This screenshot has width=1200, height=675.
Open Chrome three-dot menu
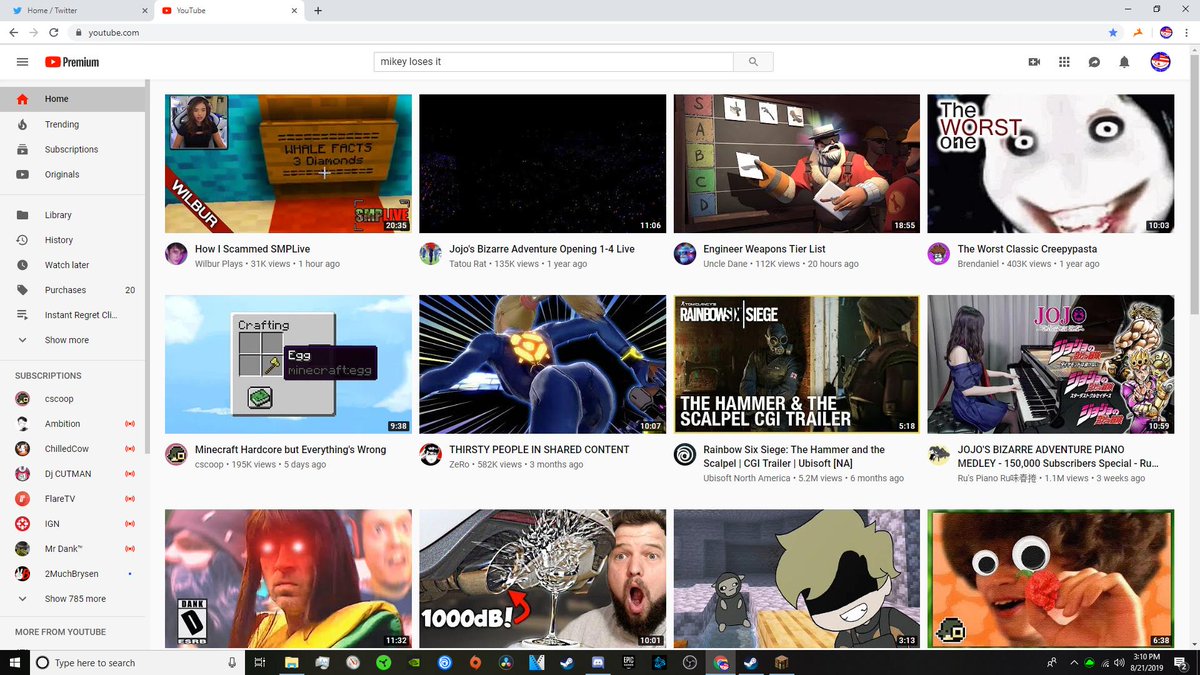[1188, 32]
